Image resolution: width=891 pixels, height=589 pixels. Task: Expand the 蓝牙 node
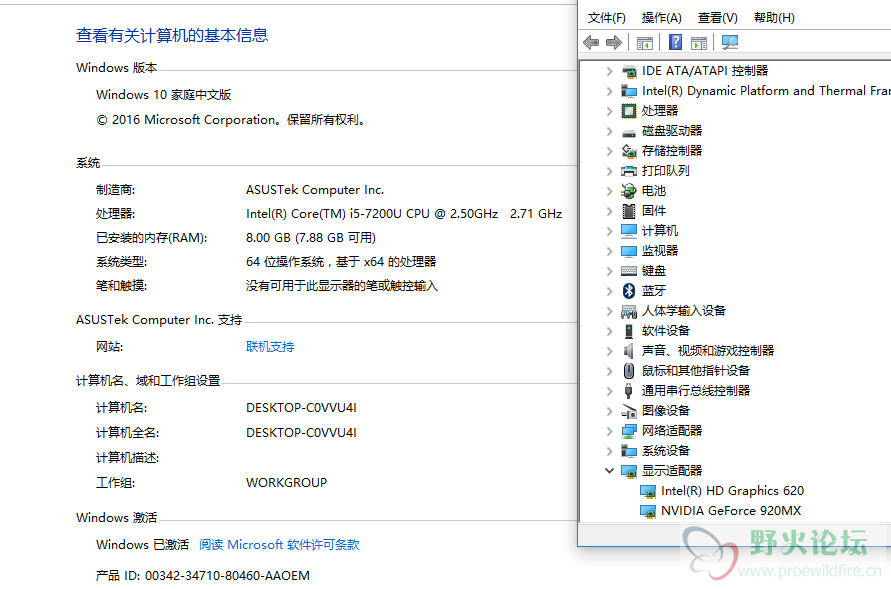click(x=609, y=291)
